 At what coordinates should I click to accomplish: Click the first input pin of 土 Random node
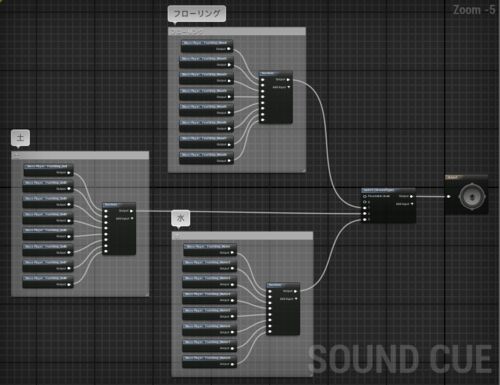pyautogui.click(x=106, y=211)
